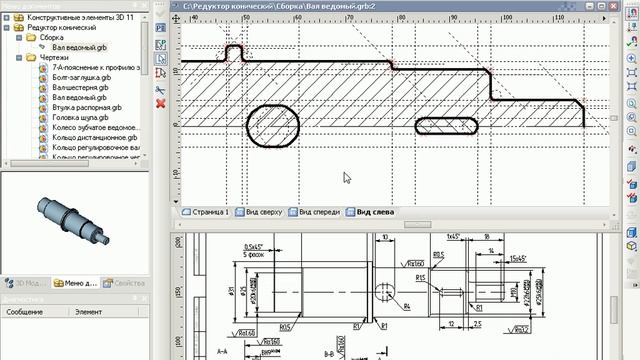
Task: Activate the select-with-cursor mode icon
Action: 161,59
